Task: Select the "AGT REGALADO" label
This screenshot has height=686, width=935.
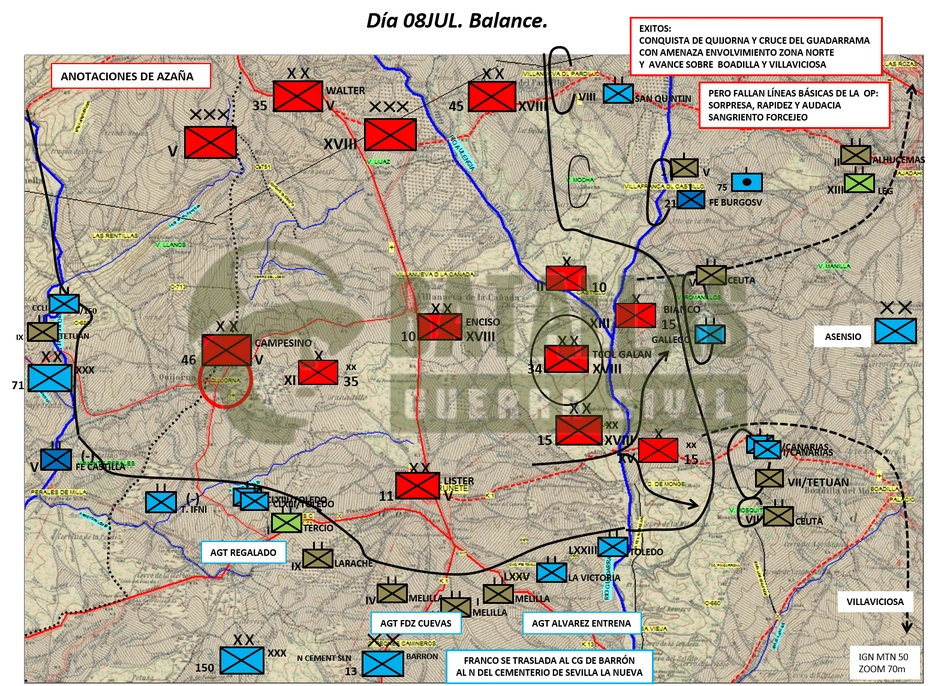Action: 243,552
